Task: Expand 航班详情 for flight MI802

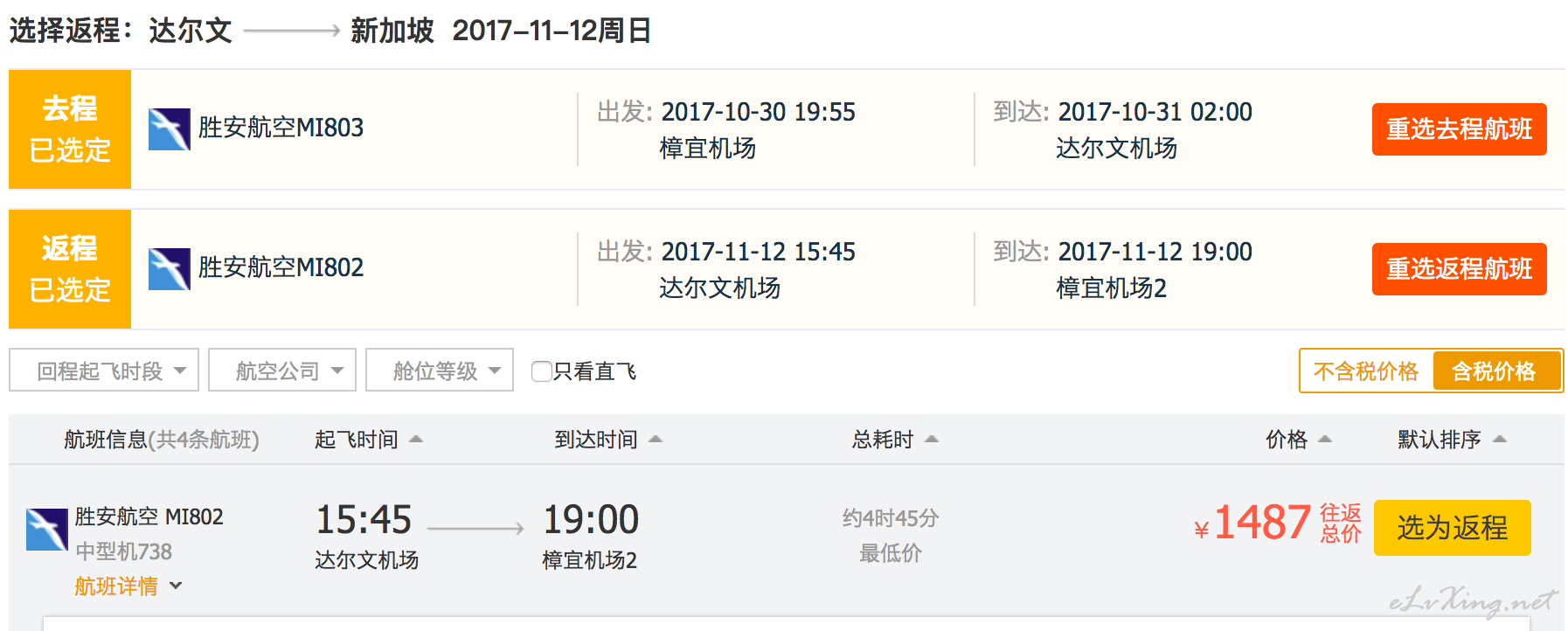Action: pos(128,586)
